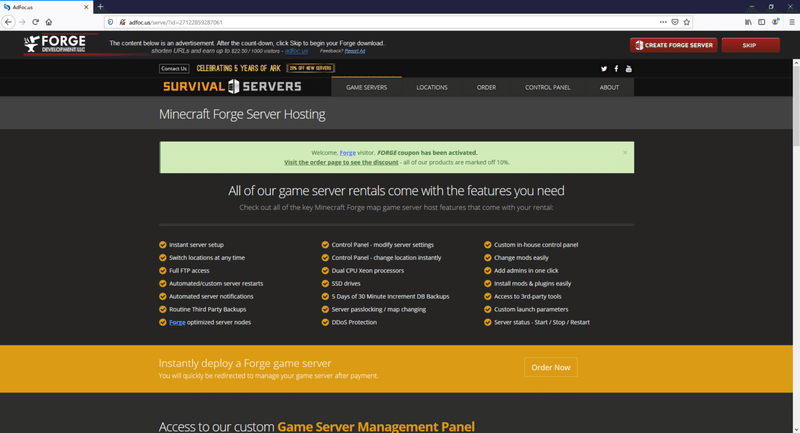Screen dimensions: 800x433
Task: Click the browser Back arrow
Action: [8, 22]
